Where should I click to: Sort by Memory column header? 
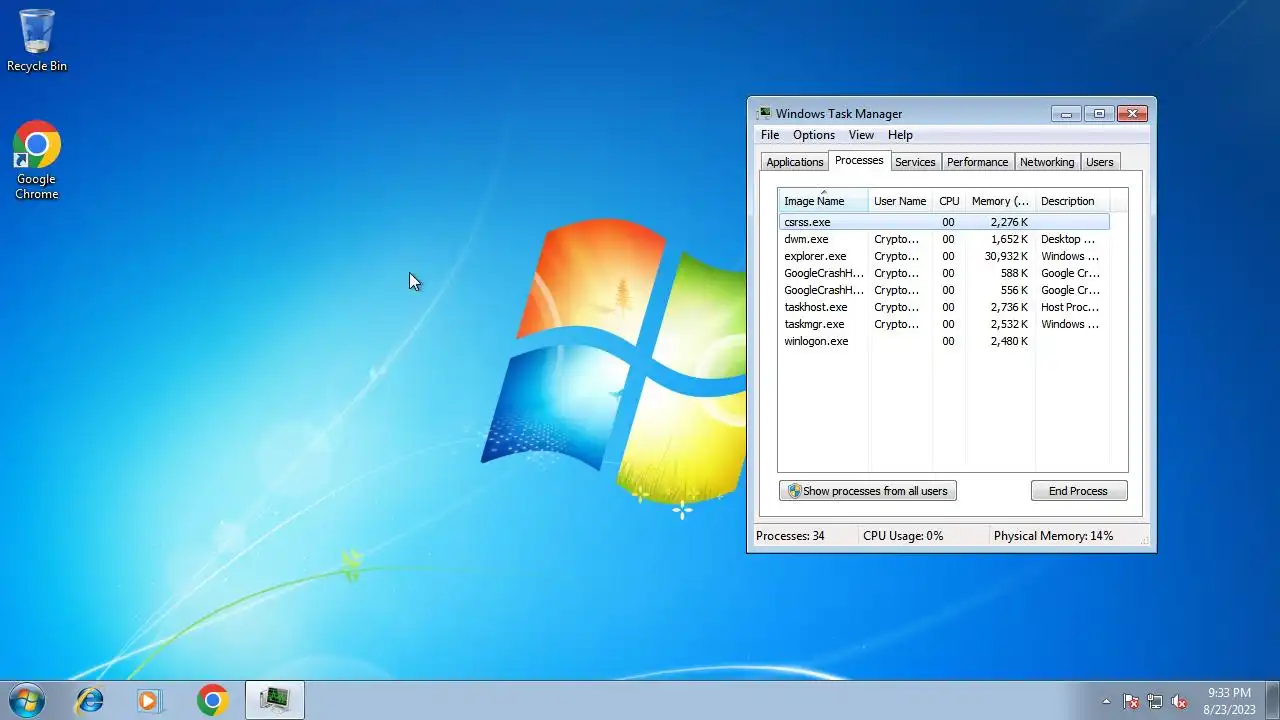click(1000, 201)
